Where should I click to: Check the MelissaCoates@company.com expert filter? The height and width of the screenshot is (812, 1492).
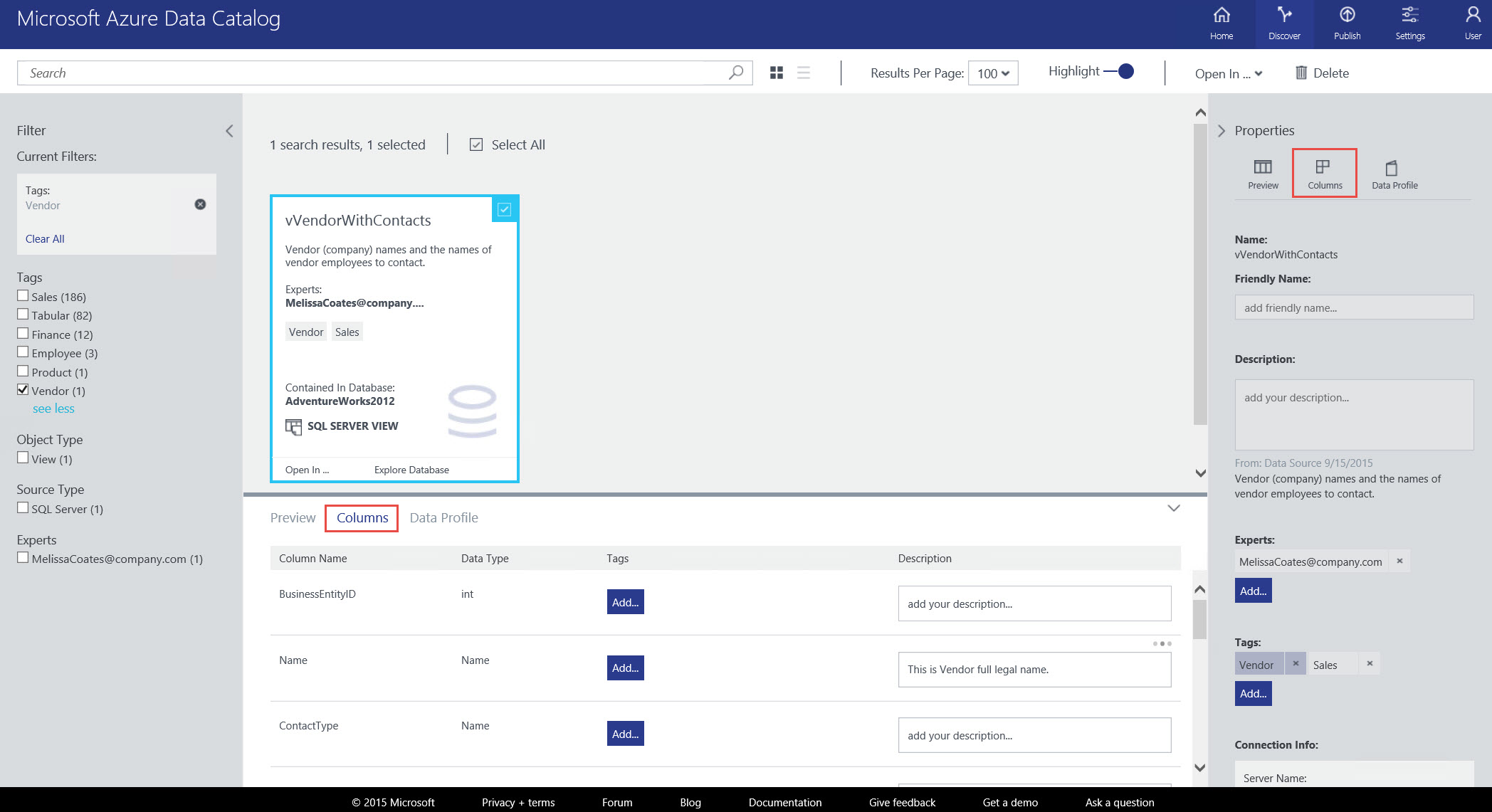coord(23,557)
